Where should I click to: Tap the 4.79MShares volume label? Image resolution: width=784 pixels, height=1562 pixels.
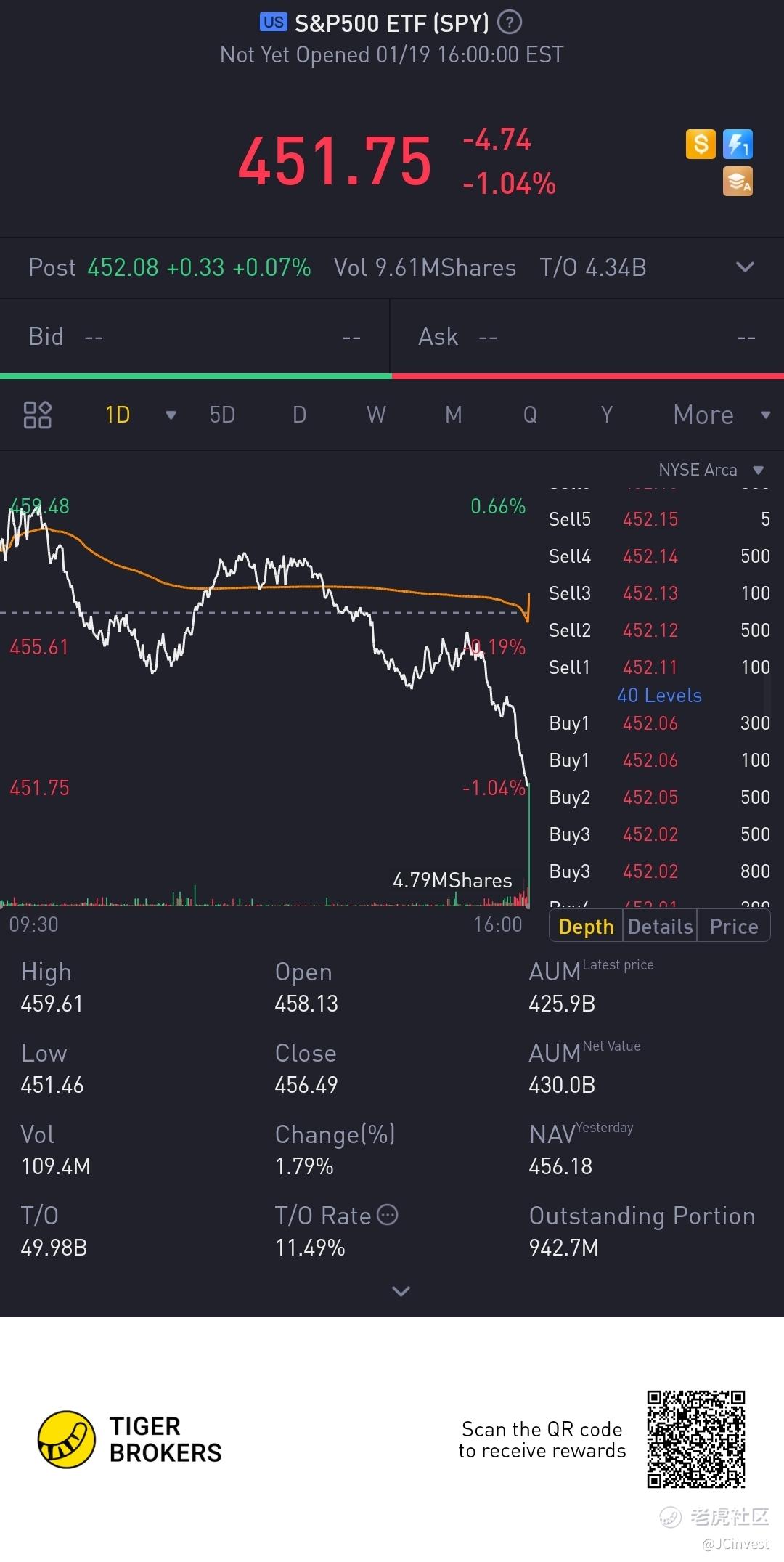(452, 880)
